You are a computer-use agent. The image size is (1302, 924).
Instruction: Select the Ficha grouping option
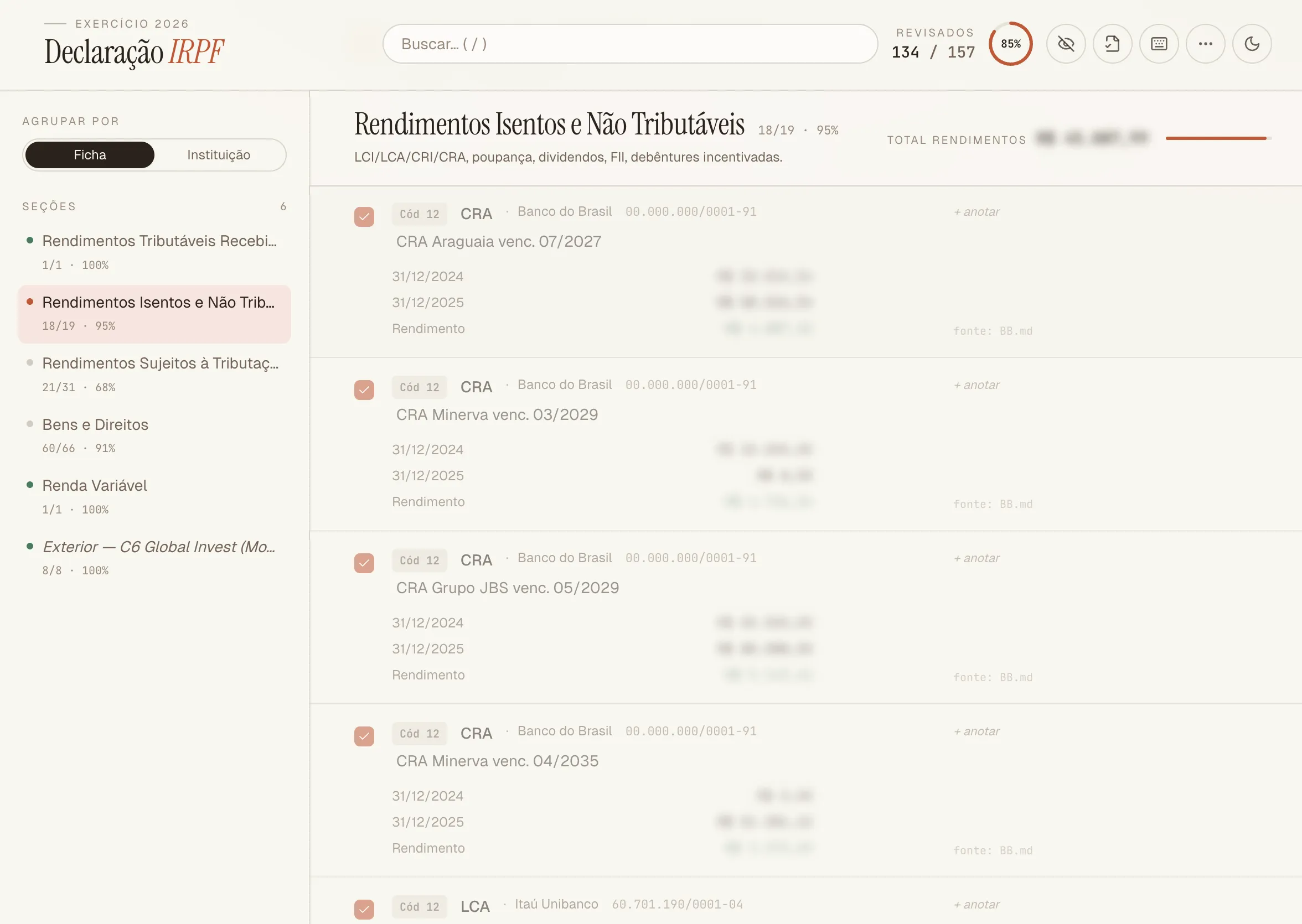coord(90,155)
